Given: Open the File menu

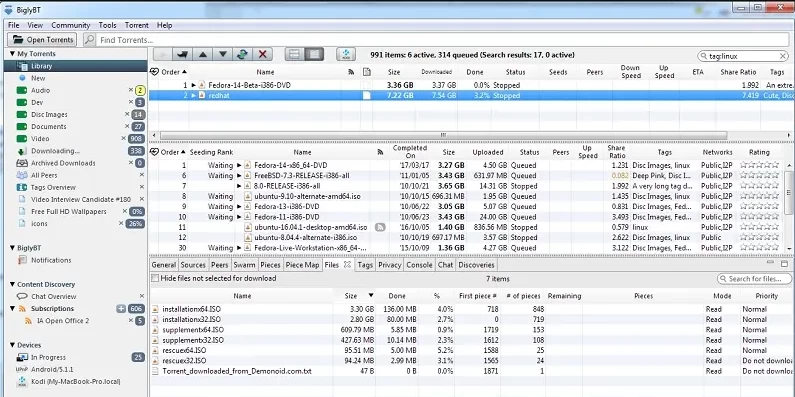Looking at the screenshot, I should pos(14,25).
